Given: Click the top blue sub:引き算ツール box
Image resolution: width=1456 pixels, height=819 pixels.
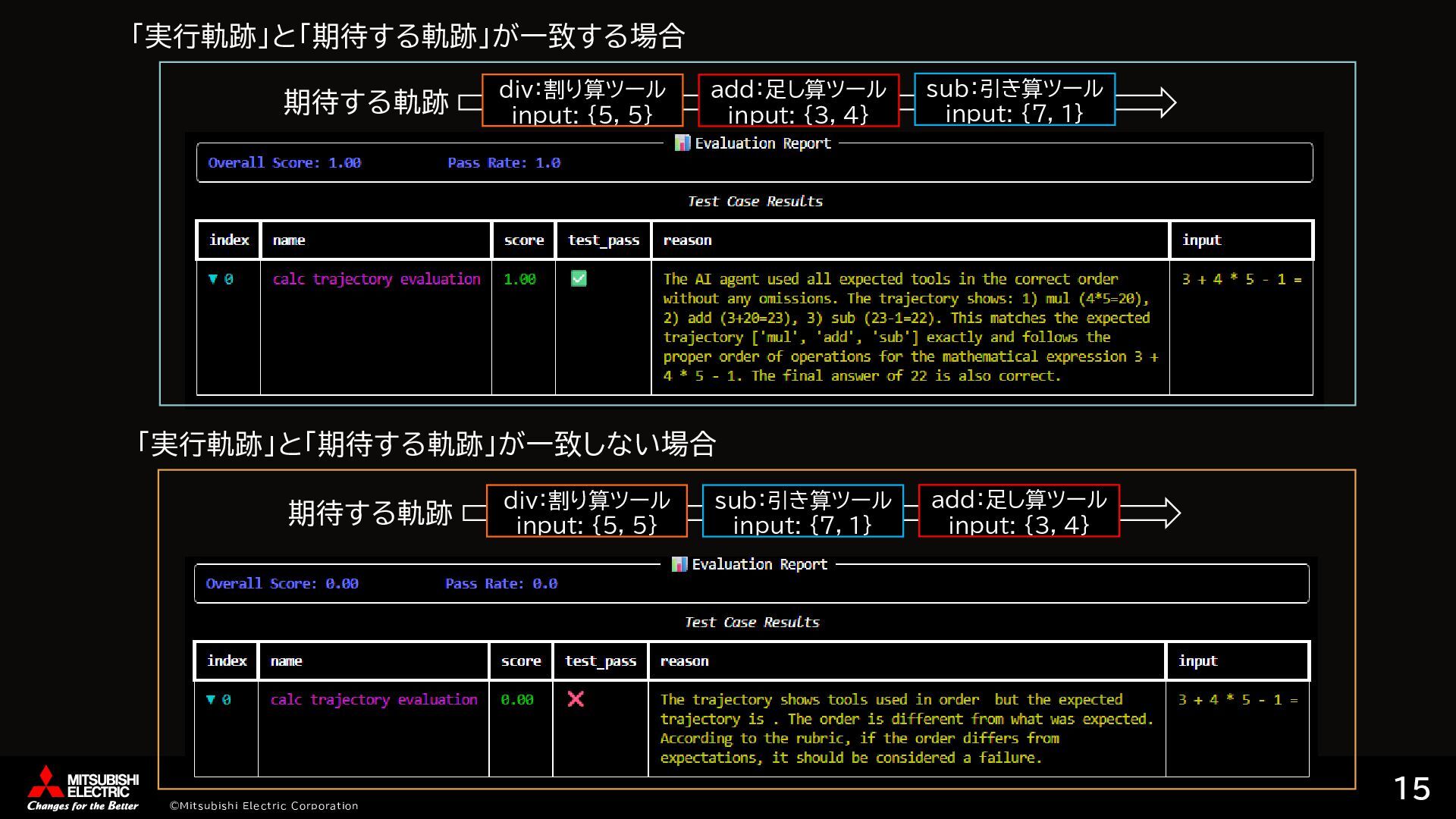Looking at the screenshot, I should 1014,99.
